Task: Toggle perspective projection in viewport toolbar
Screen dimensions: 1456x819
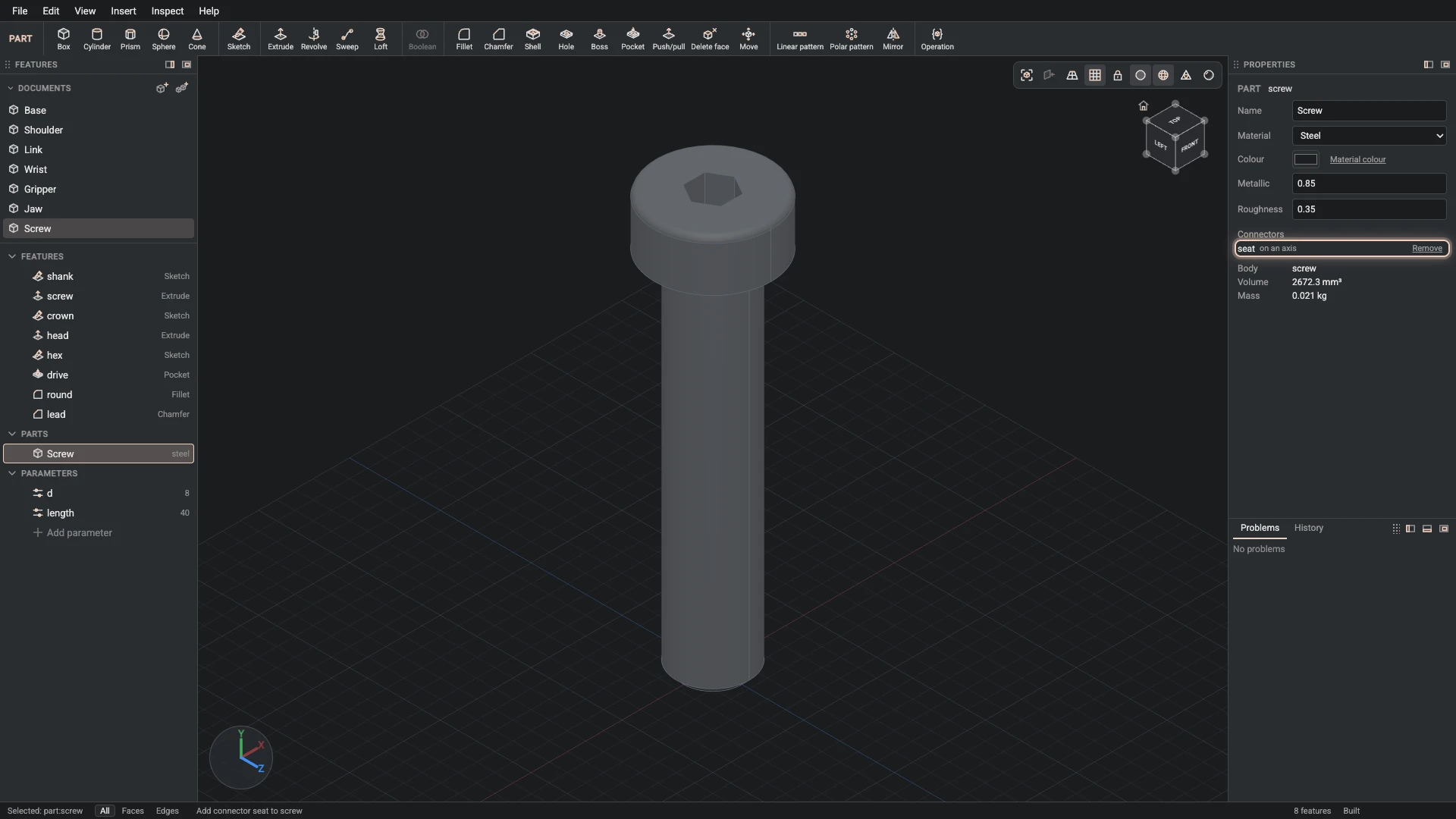Action: pos(1072,75)
